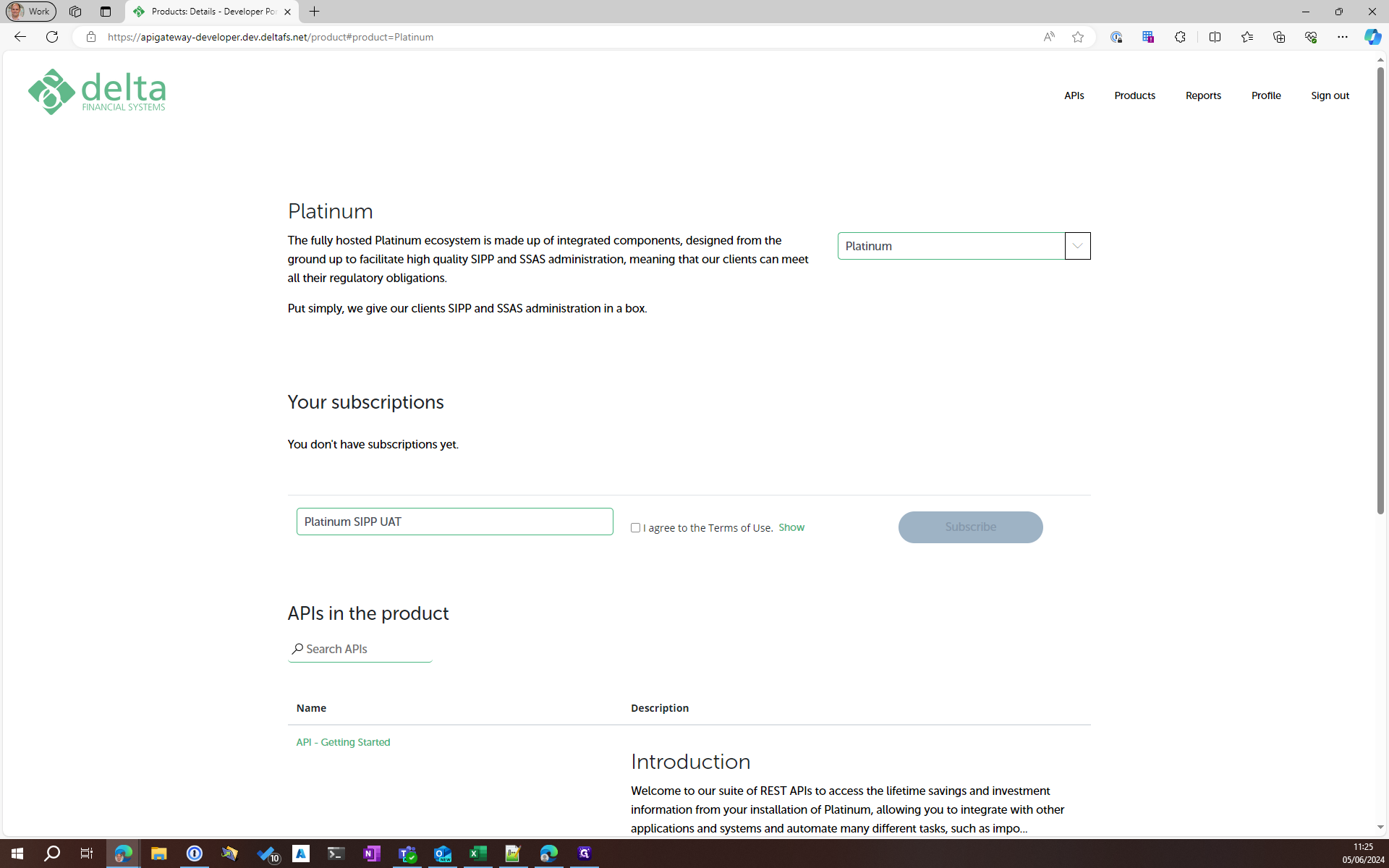This screenshot has width=1389, height=868.
Task: Turn on Read aloud from address bar
Action: pyautogui.click(x=1049, y=37)
